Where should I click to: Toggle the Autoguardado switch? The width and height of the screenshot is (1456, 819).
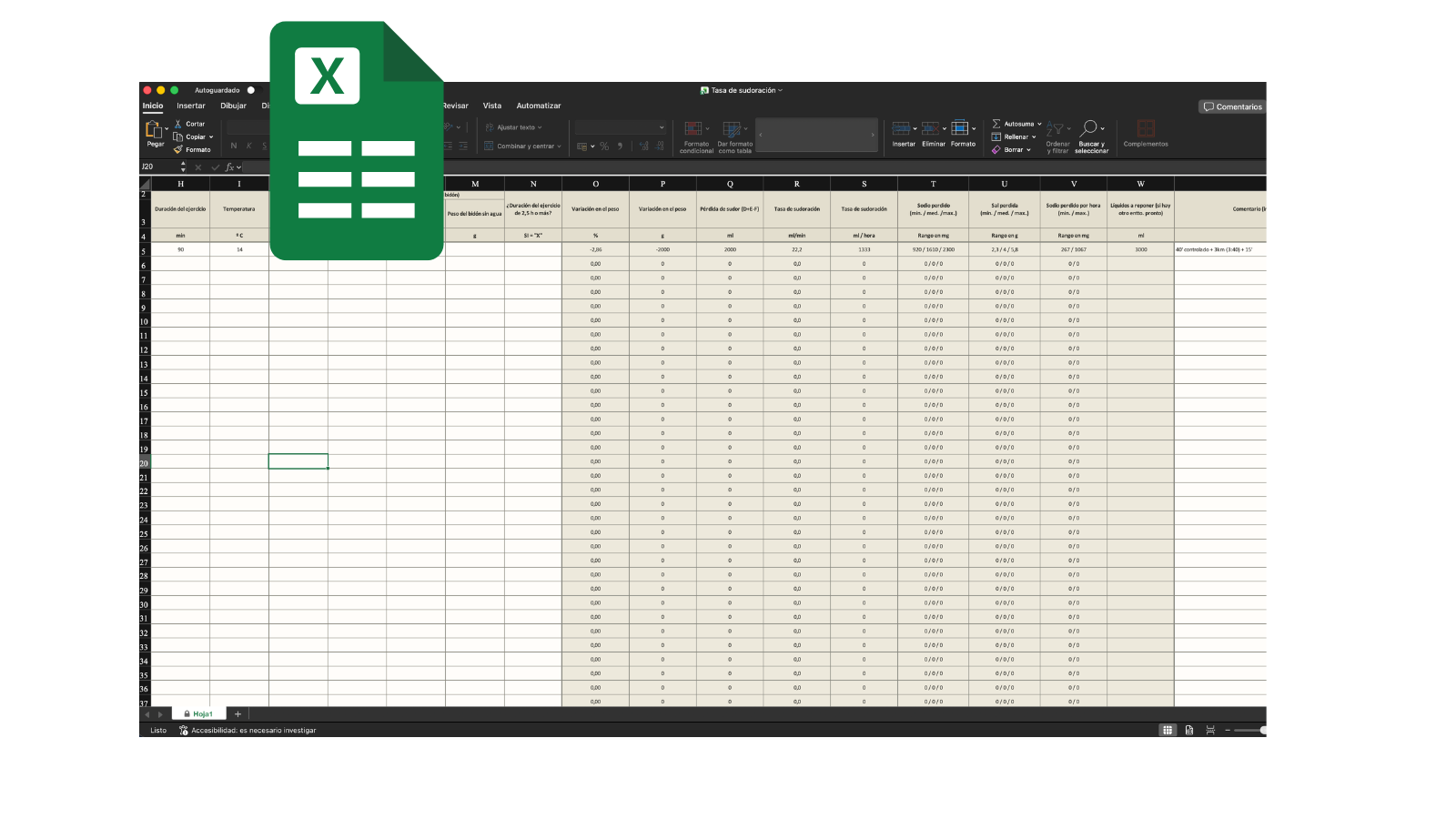[x=254, y=90]
